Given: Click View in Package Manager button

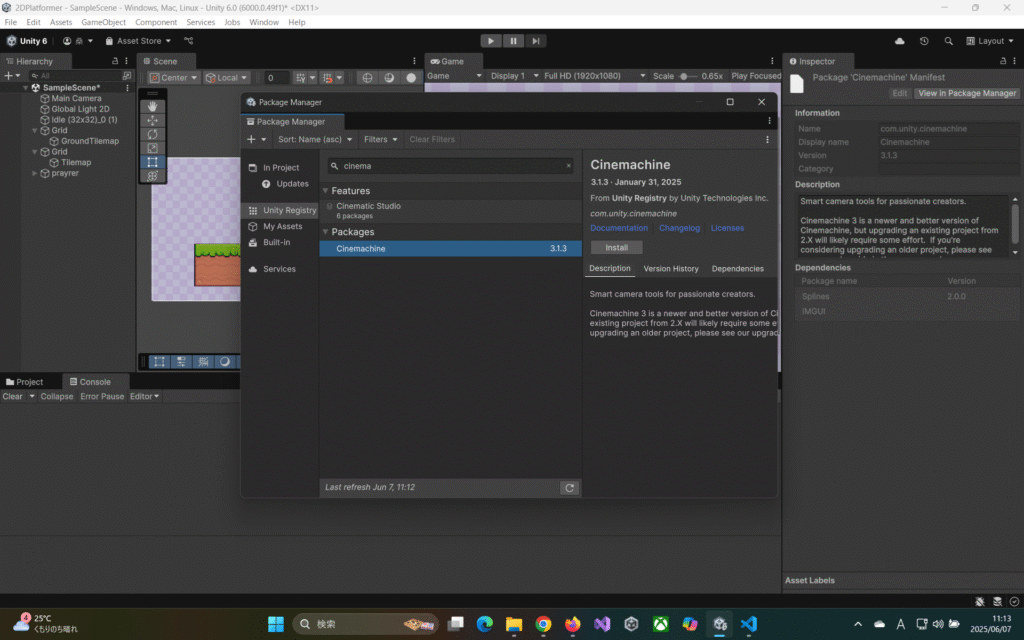Looking at the screenshot, I should point(967,93).
